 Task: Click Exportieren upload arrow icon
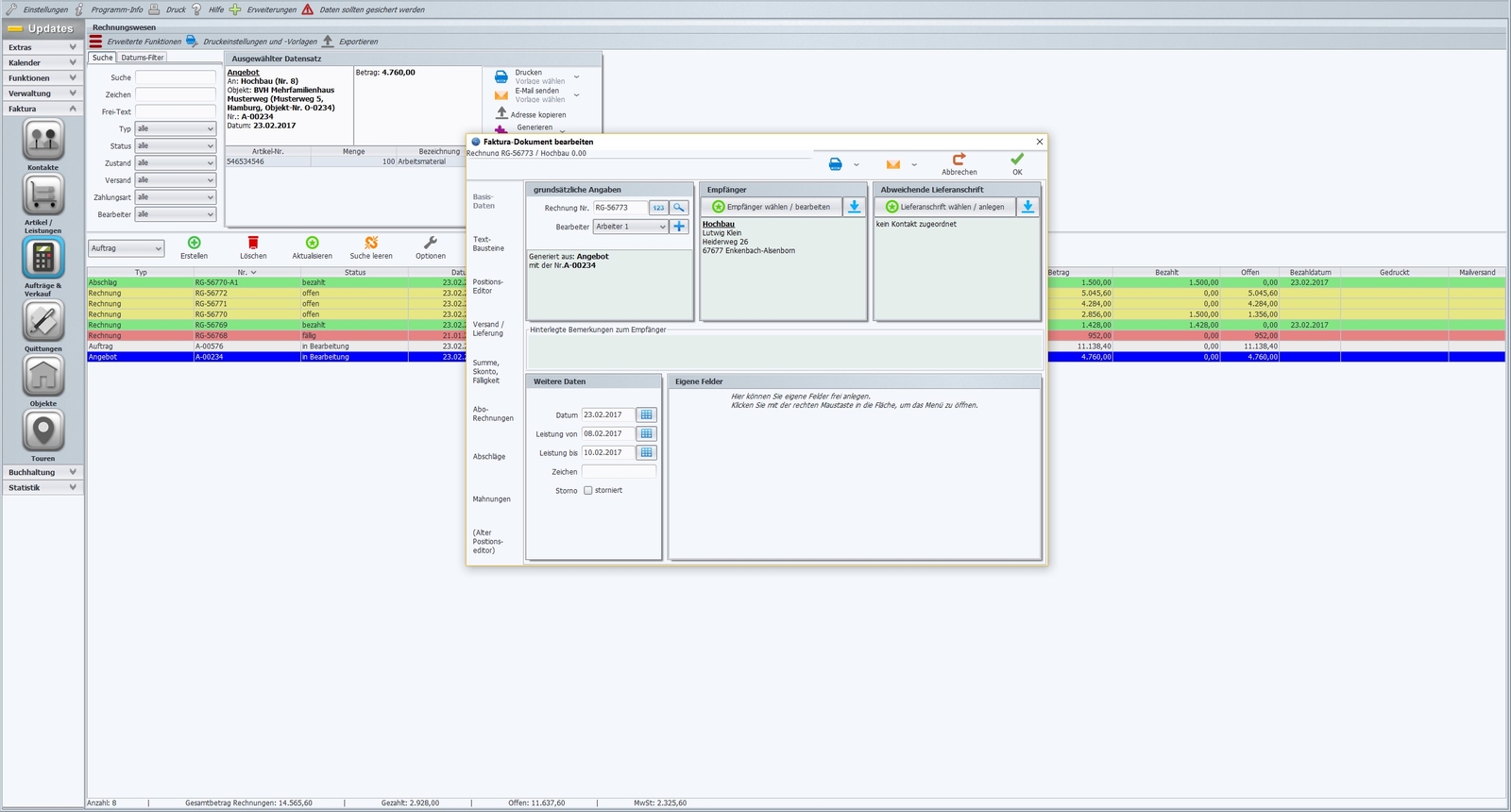(x=328, y=42)
